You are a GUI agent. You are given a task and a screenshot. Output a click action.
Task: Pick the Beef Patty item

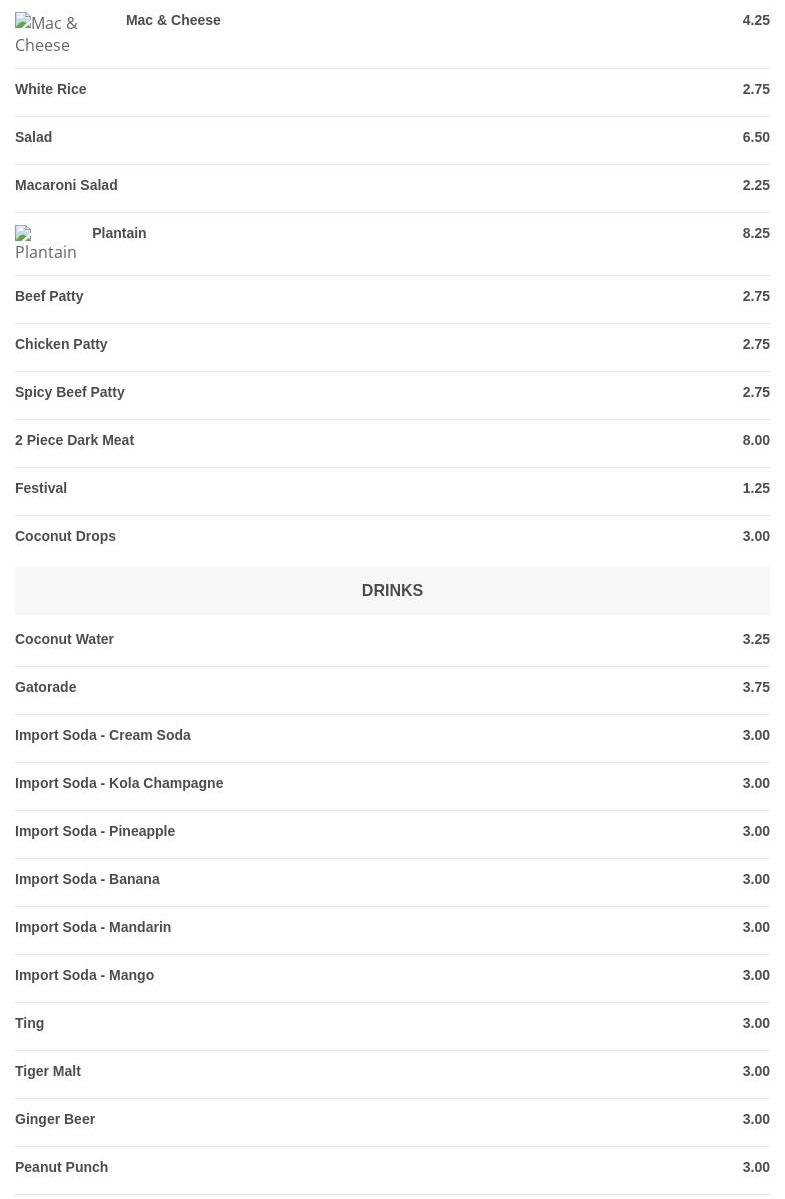[49, 296]
